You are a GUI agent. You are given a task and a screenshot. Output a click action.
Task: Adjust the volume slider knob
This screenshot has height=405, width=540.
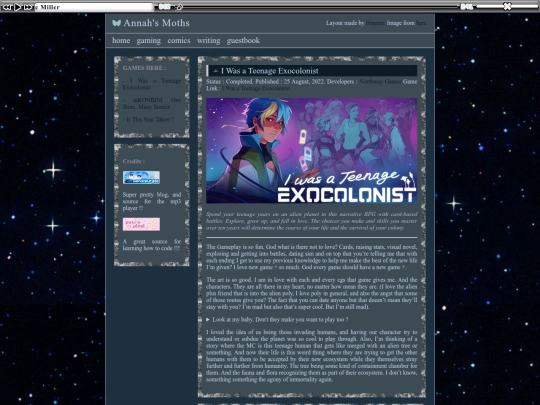tap(507, 6)
